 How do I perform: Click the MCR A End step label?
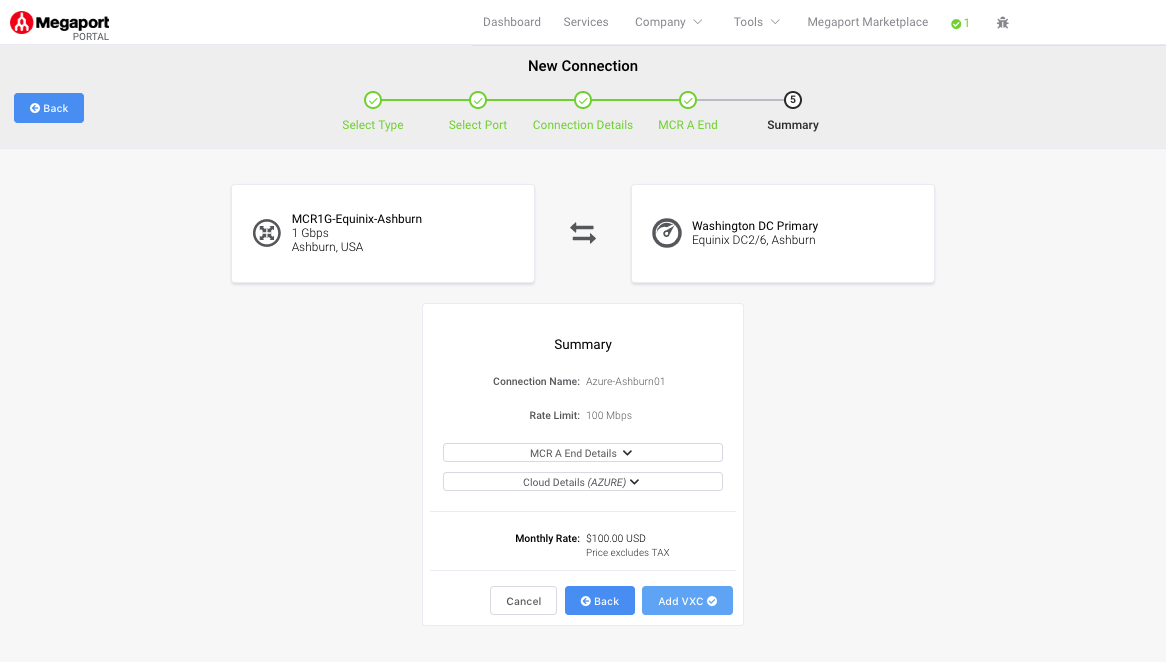pyautogui.click(x=688, y=125)
